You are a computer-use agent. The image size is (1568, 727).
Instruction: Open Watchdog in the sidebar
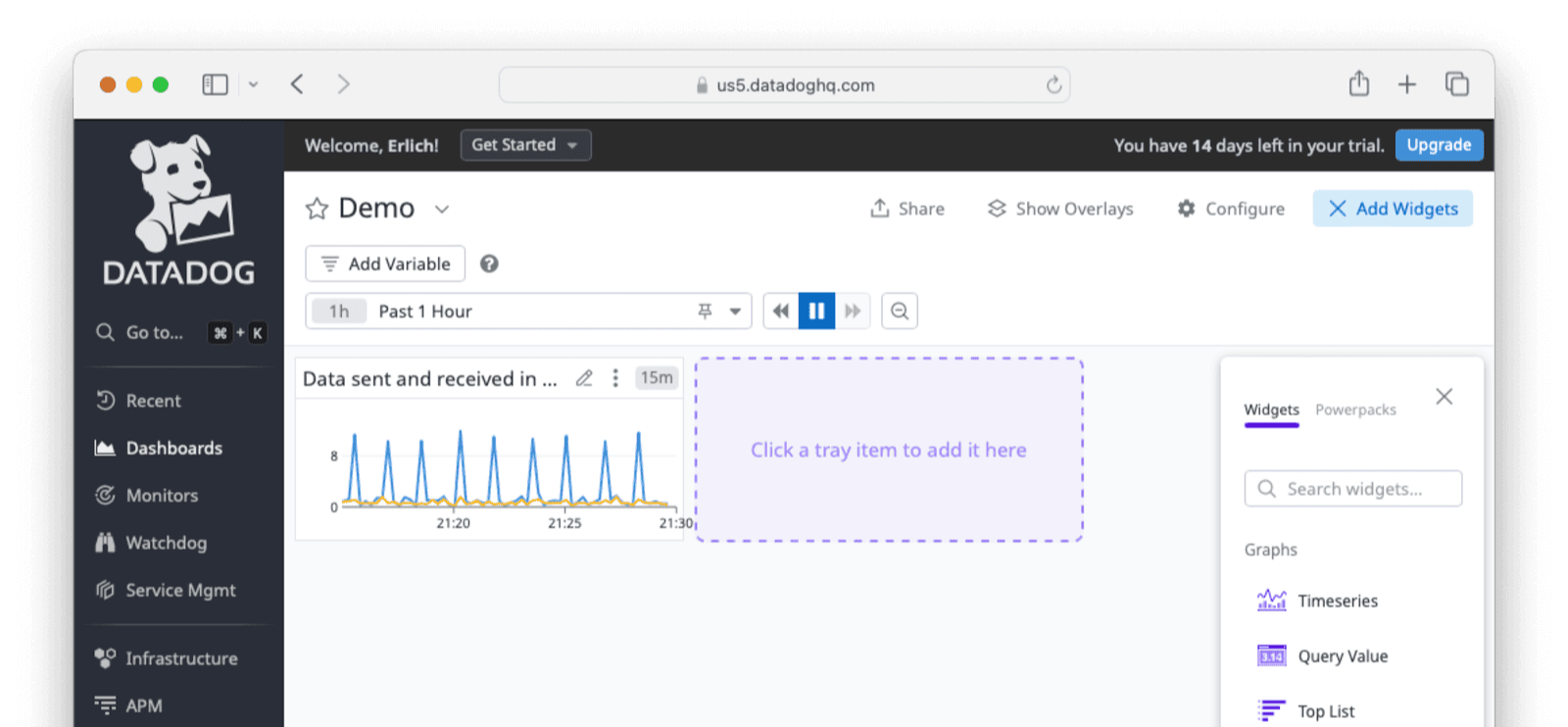[151, 543]
